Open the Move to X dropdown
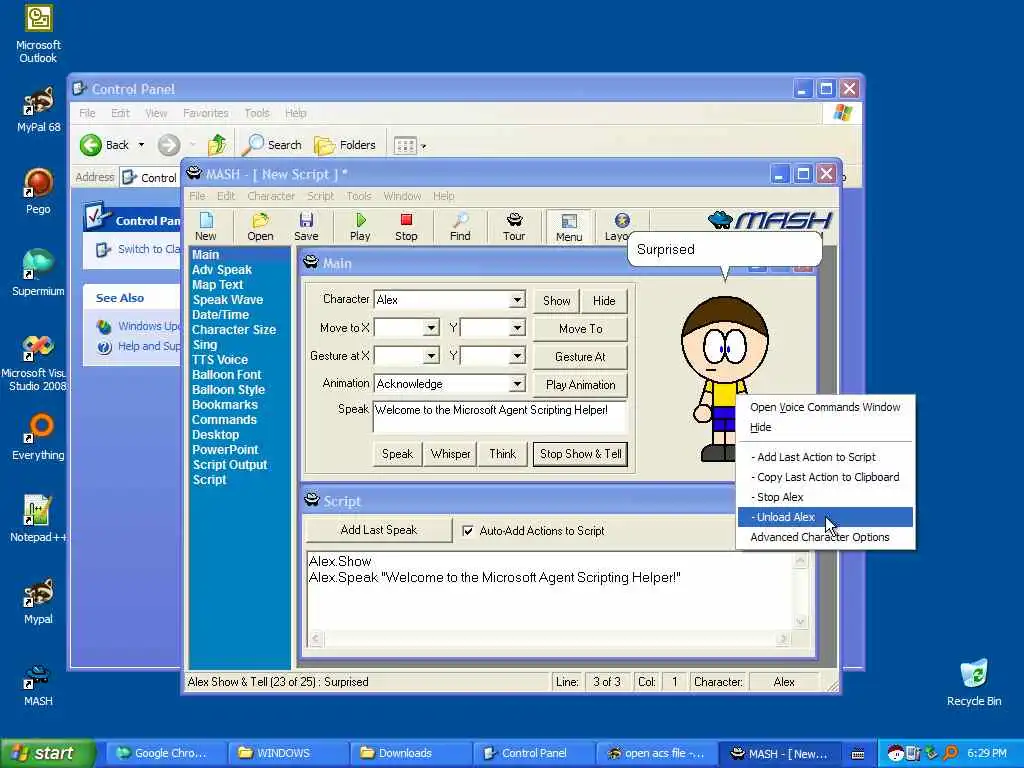The image size is (1024, 768). click(431, 328)
